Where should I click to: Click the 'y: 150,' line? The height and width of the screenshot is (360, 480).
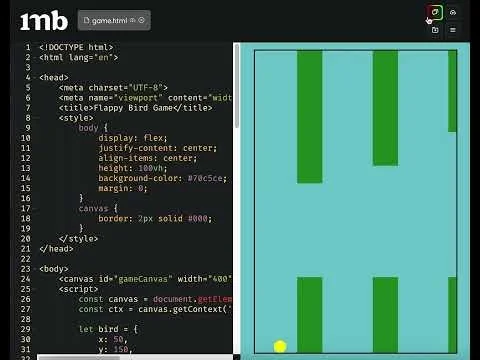116,349
